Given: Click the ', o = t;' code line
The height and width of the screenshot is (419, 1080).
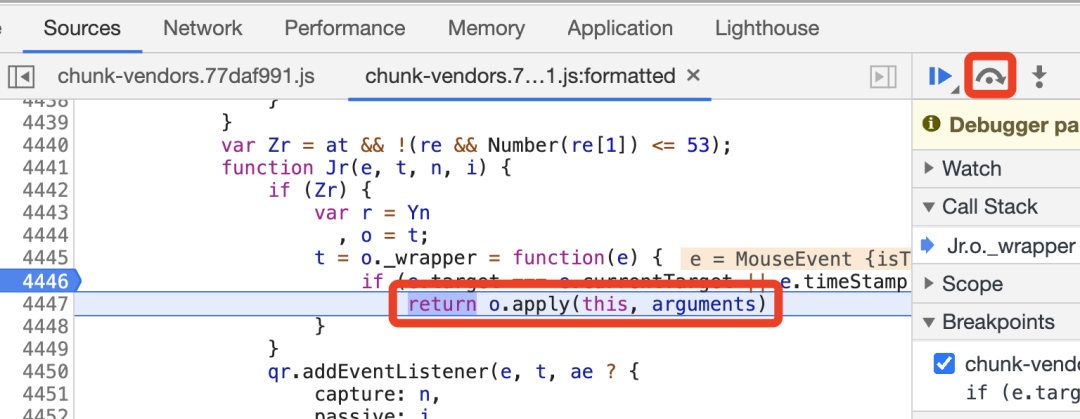Looking at the screenshot, I should (x=384, y=236).
